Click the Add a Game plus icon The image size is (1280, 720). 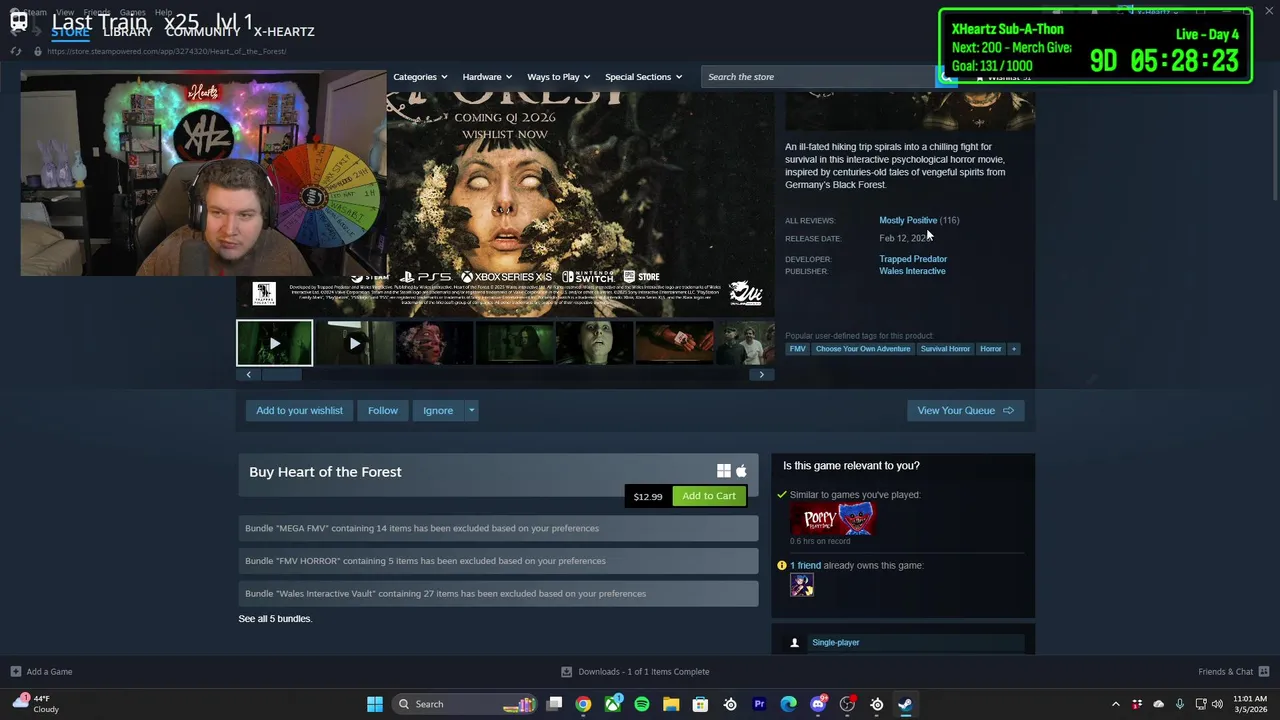(x=16, y=672)
